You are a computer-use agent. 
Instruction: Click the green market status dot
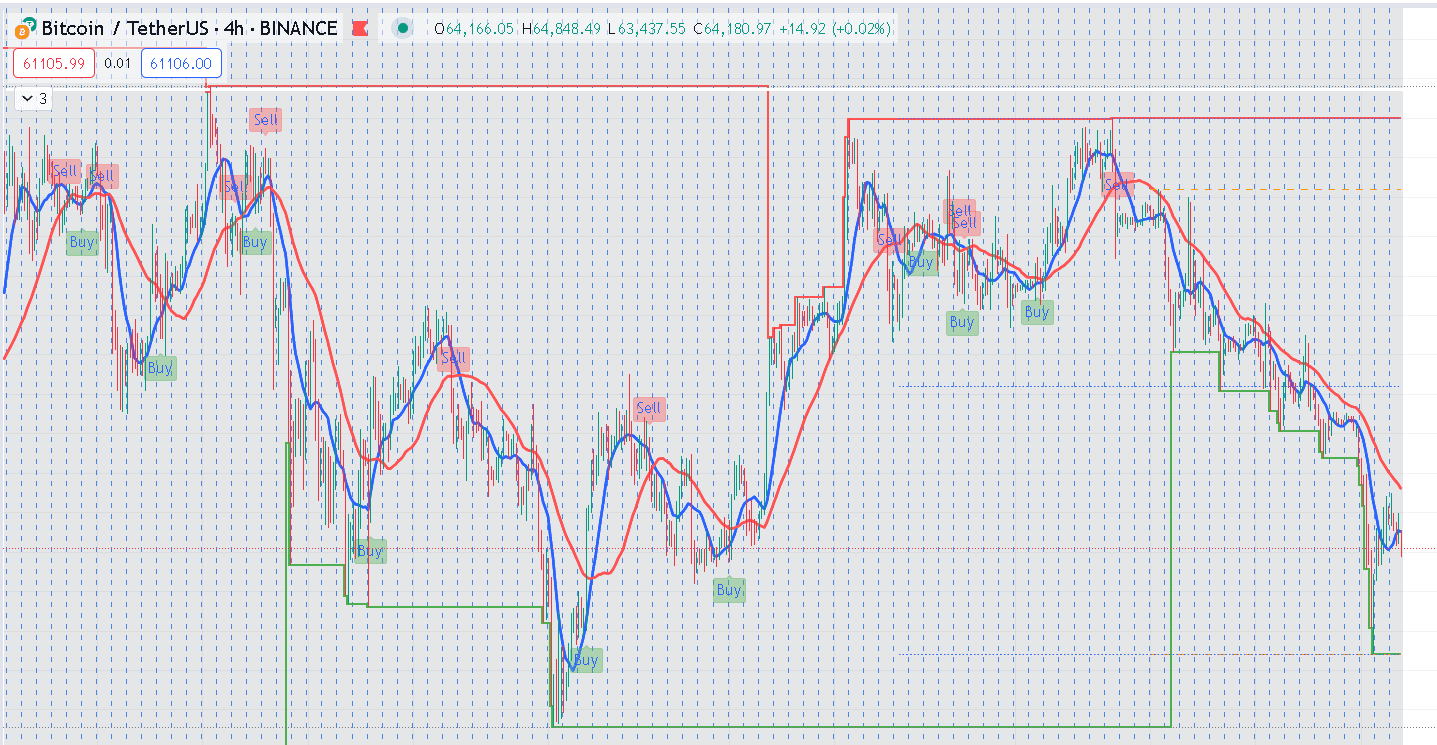[x=403, y=28]
